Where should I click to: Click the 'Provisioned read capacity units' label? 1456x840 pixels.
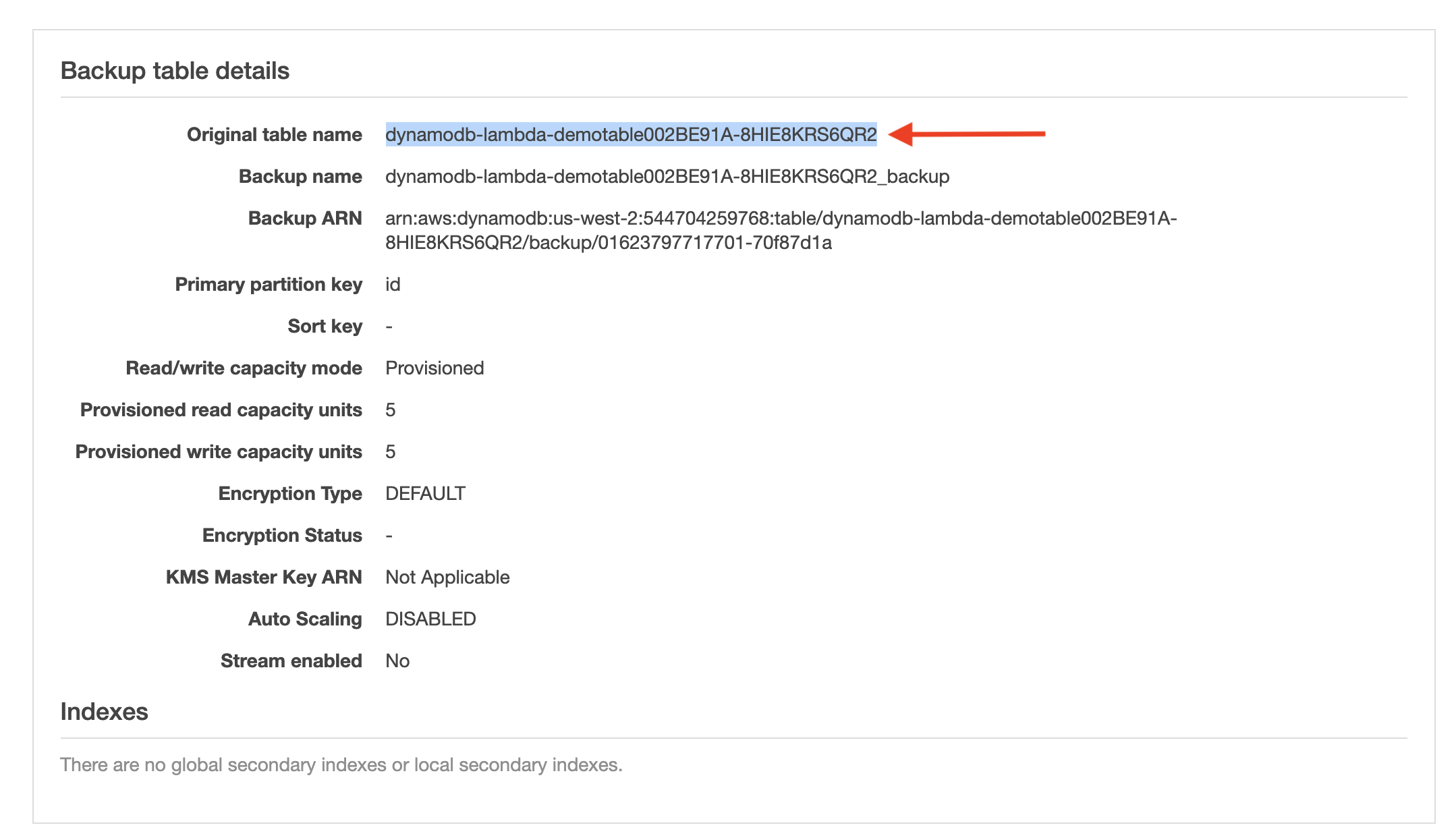[x=221, y=410]
